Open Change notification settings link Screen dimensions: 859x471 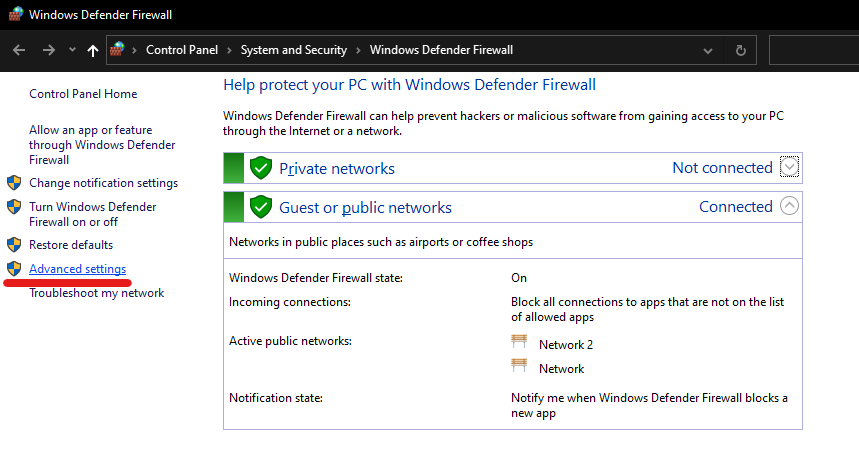[103, 183]
